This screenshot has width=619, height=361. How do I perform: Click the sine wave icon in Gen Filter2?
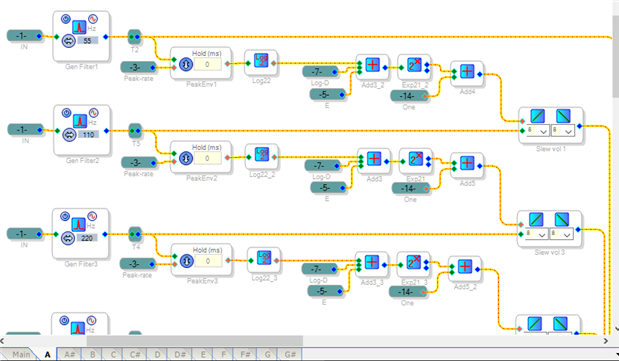[94, 113]
